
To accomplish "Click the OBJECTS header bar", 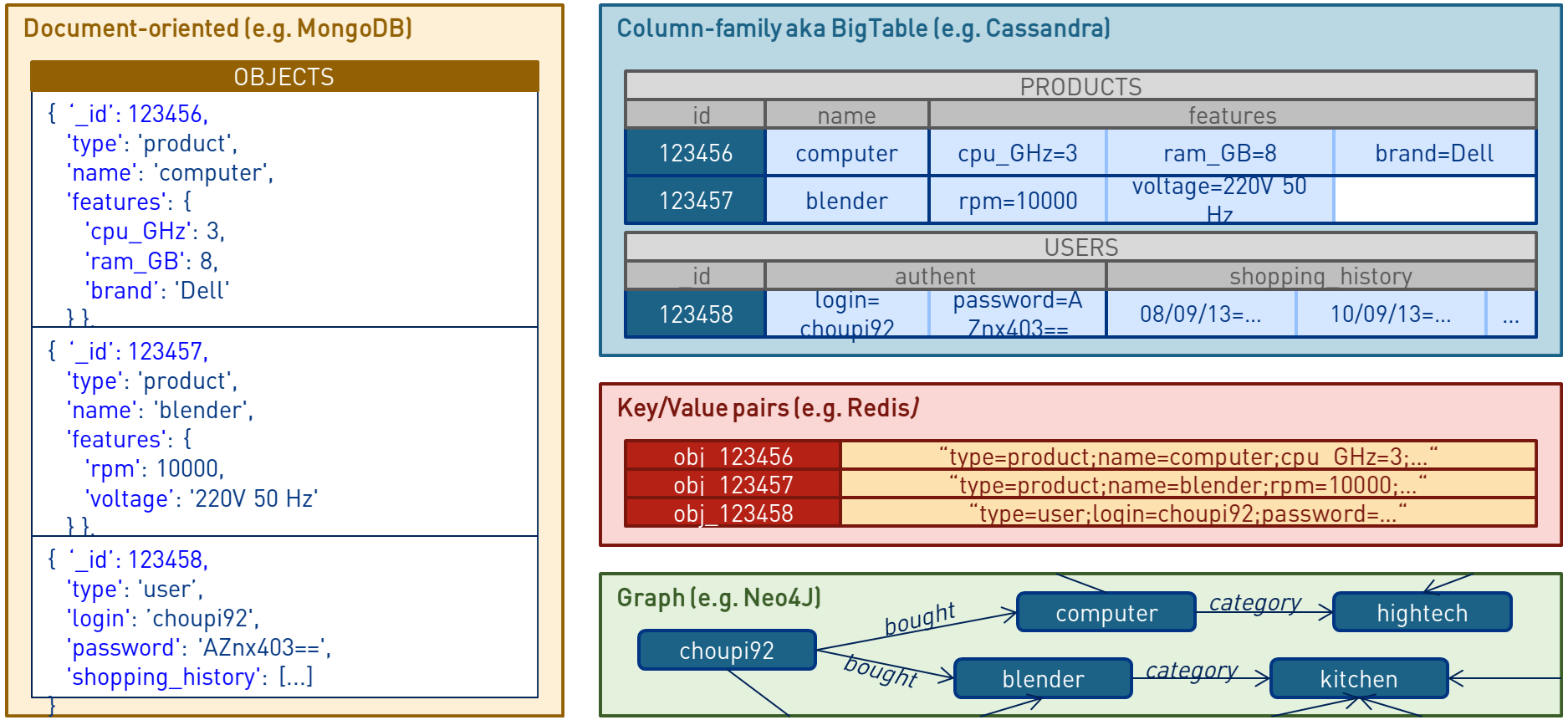I will (284, 76).
